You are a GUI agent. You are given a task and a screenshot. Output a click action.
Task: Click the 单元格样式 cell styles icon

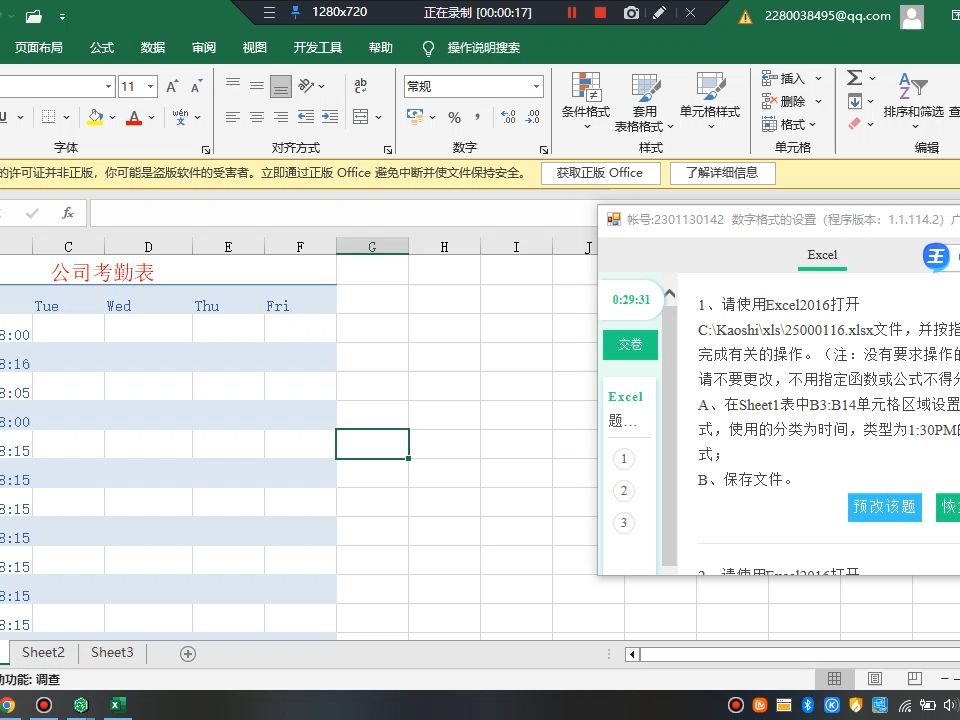click(x=710, y=95)
